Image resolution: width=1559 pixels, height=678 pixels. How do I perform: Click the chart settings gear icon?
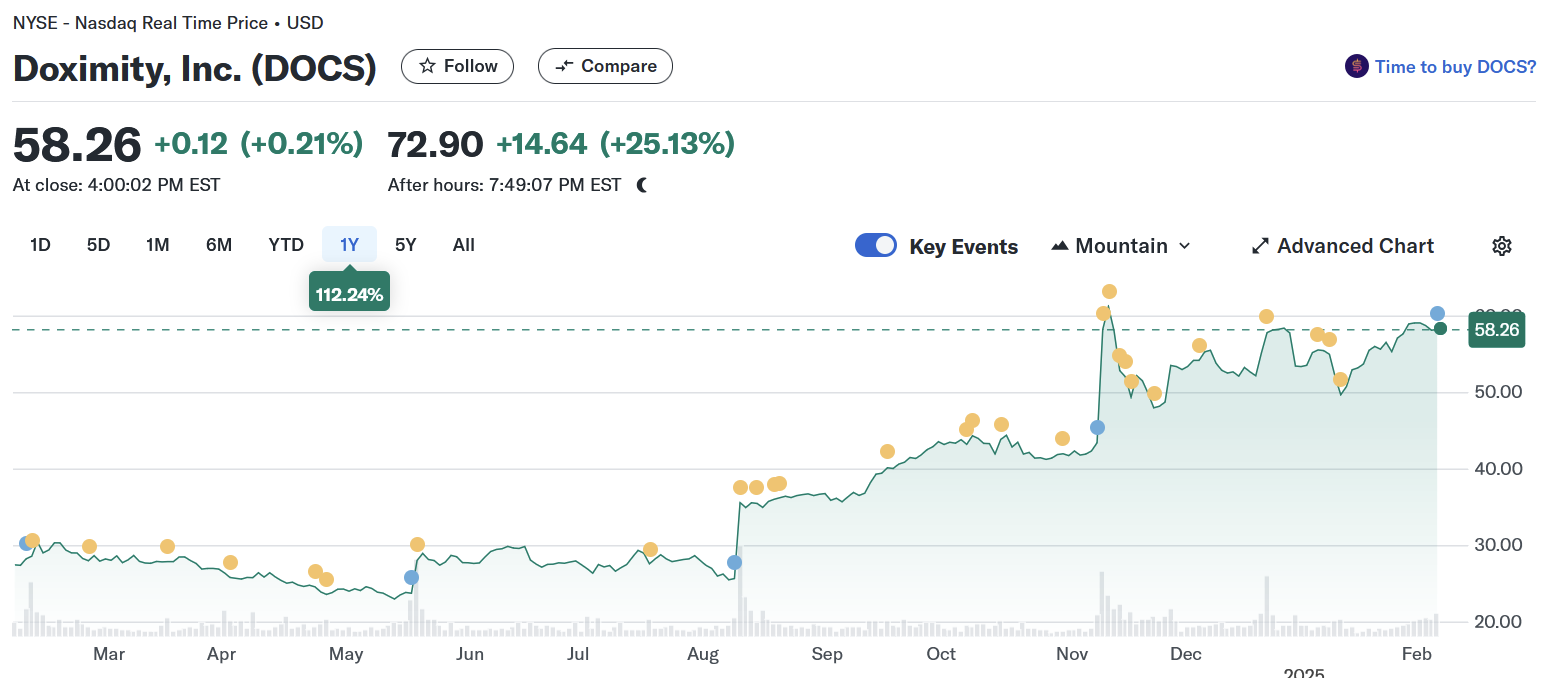1501,246
